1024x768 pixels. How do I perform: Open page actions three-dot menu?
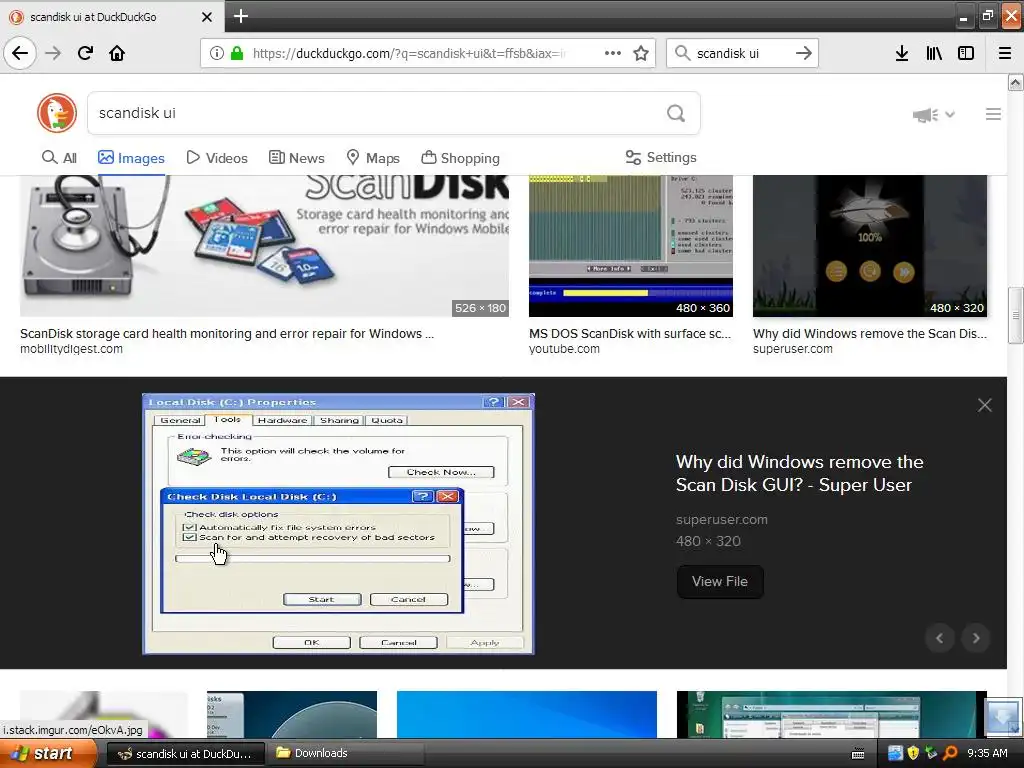613,53
